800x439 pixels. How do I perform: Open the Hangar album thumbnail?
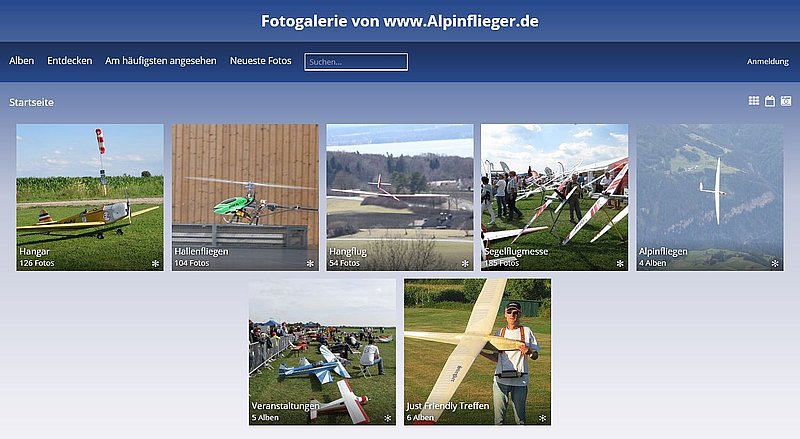click(90, 197)
